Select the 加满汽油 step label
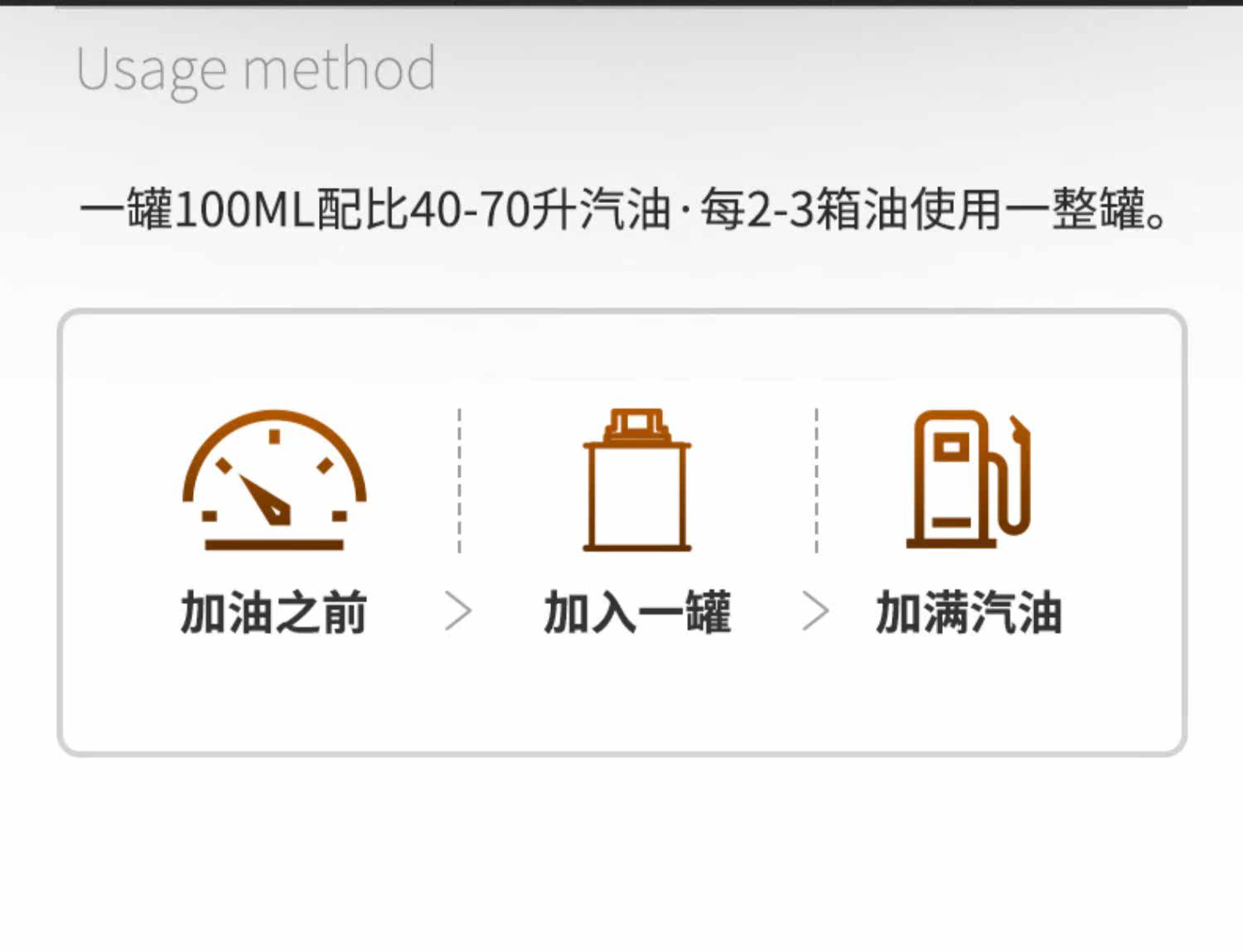 (968, 612)
